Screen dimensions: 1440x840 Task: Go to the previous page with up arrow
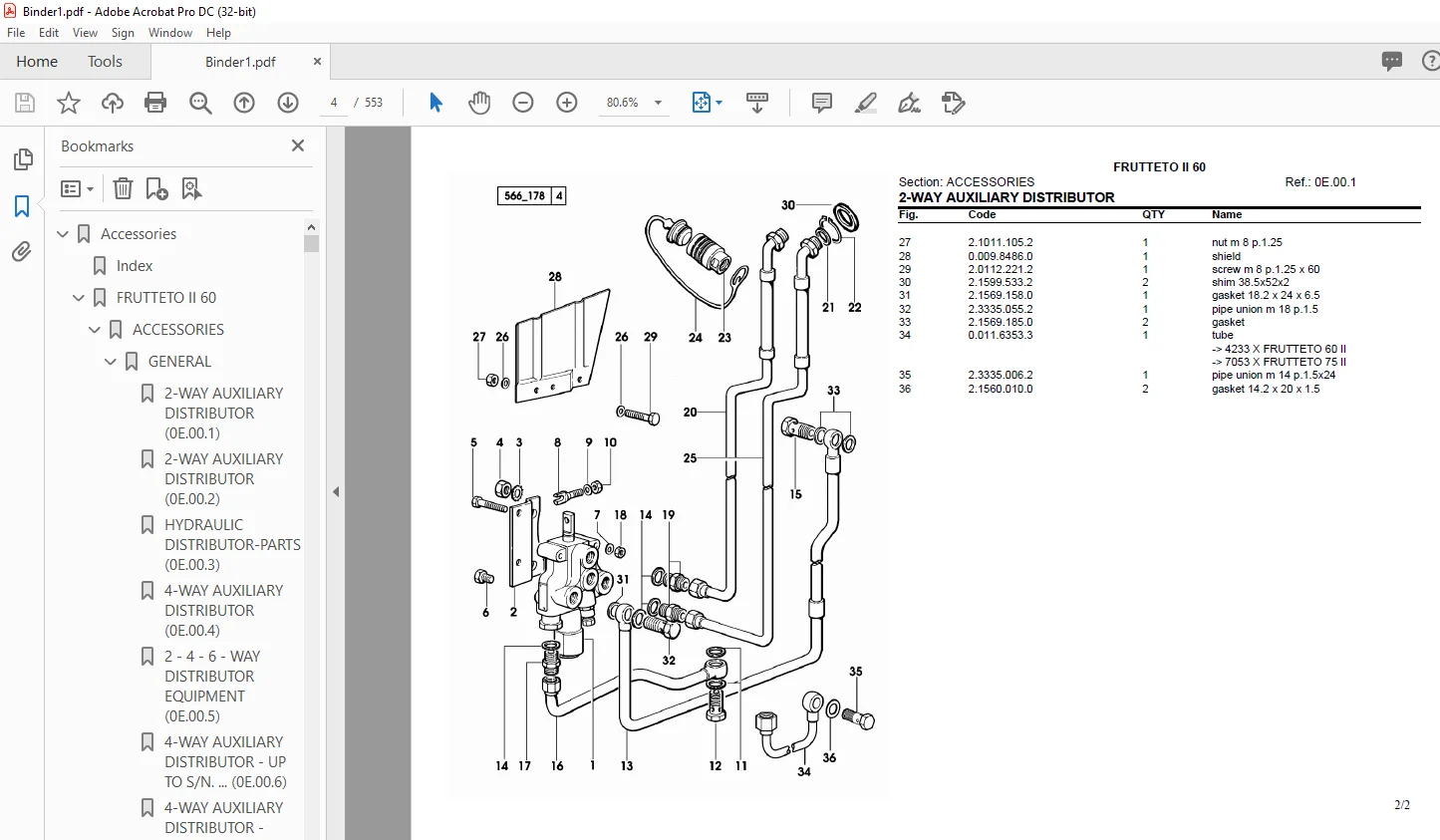pos(244,103)
